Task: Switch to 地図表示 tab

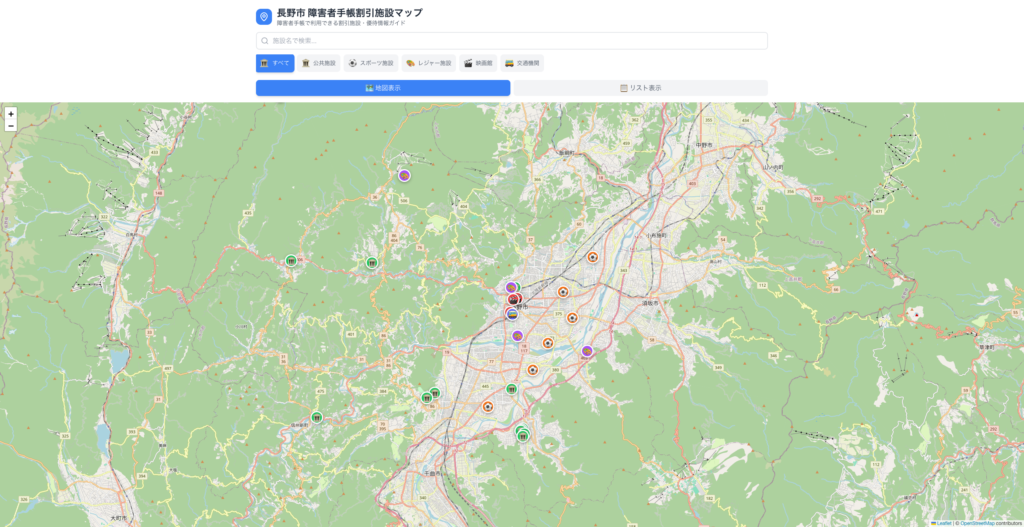Action: (x=383, y=88)
